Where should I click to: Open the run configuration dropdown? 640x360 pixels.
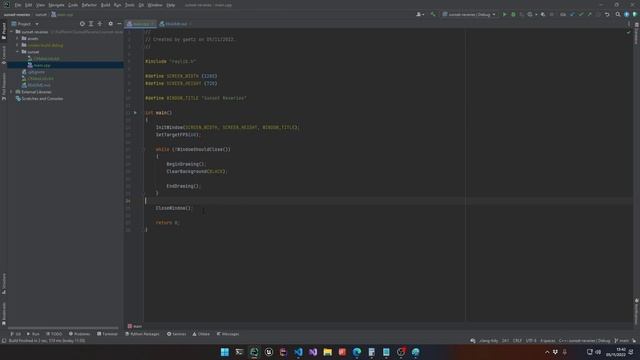(469, 14)
